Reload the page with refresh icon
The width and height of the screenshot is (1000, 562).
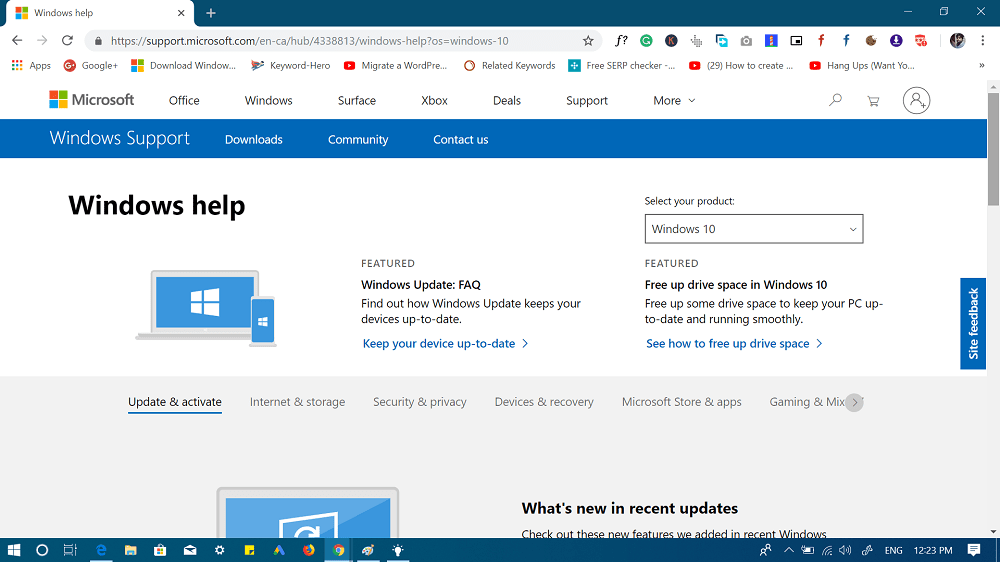coord(67,41)
